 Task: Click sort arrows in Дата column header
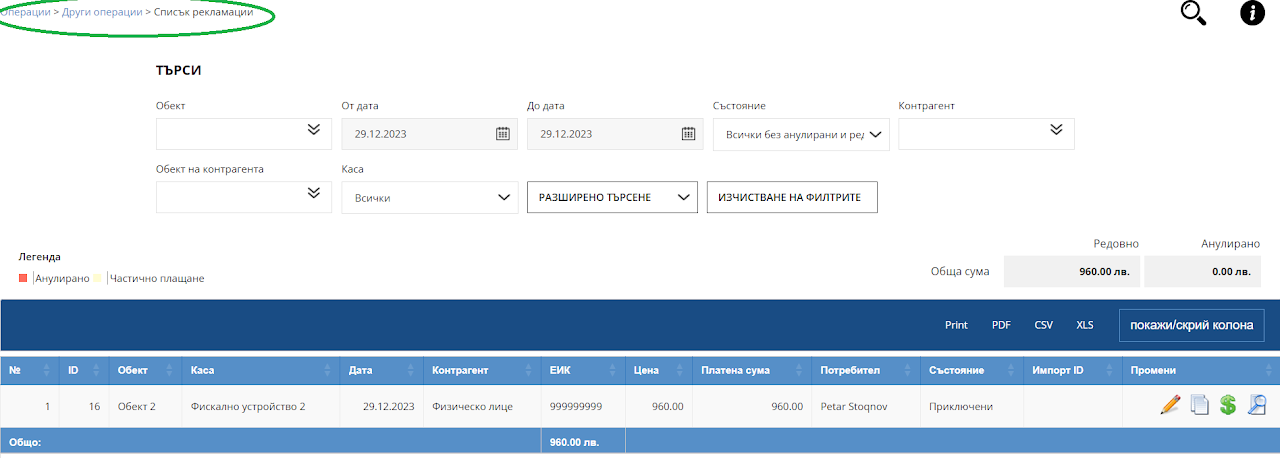point(411,370)
